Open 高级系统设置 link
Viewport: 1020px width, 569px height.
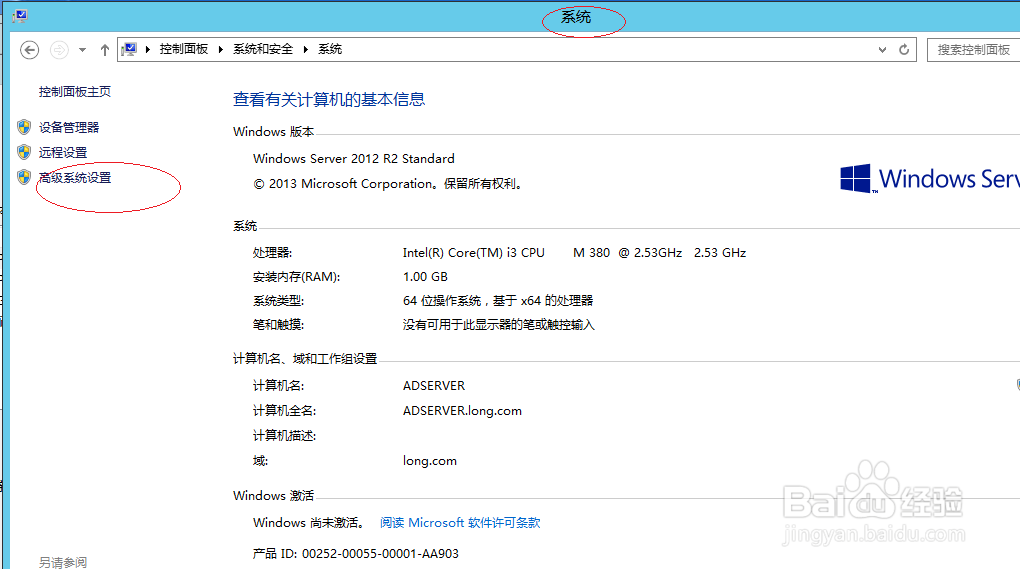pos(75,178)
